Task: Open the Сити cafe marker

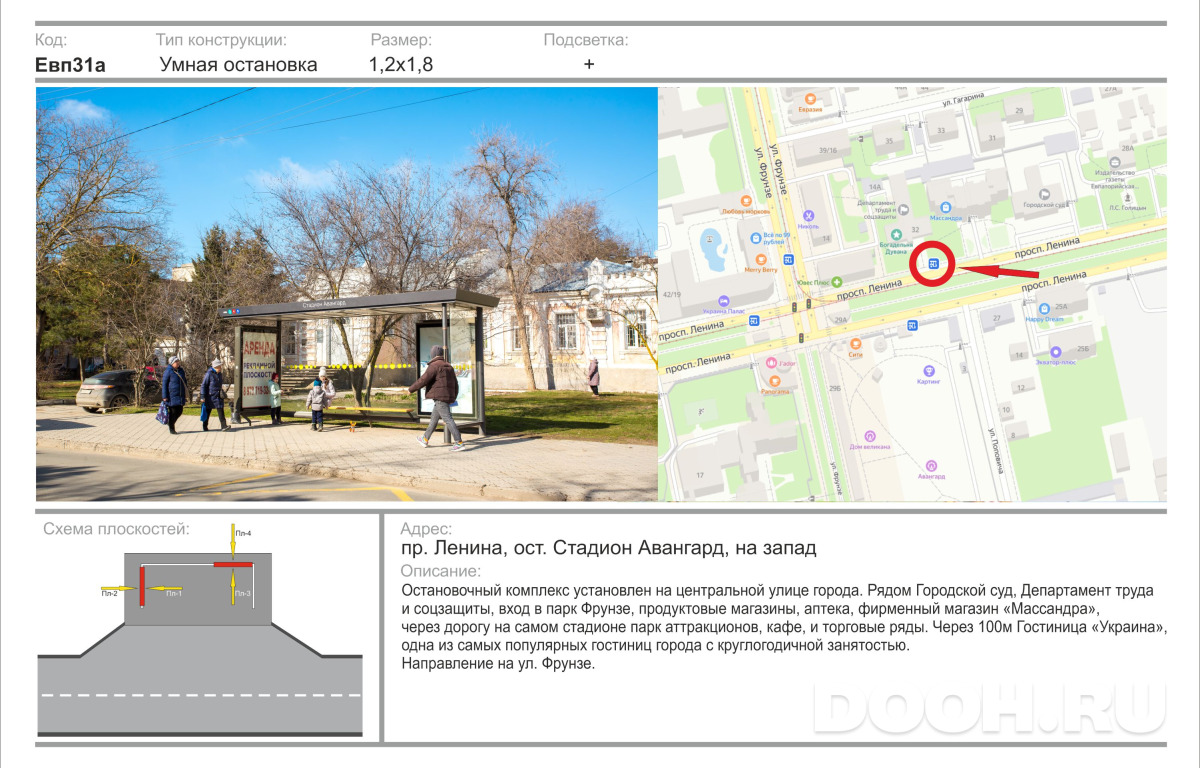Action: click(x=854, y=343)
